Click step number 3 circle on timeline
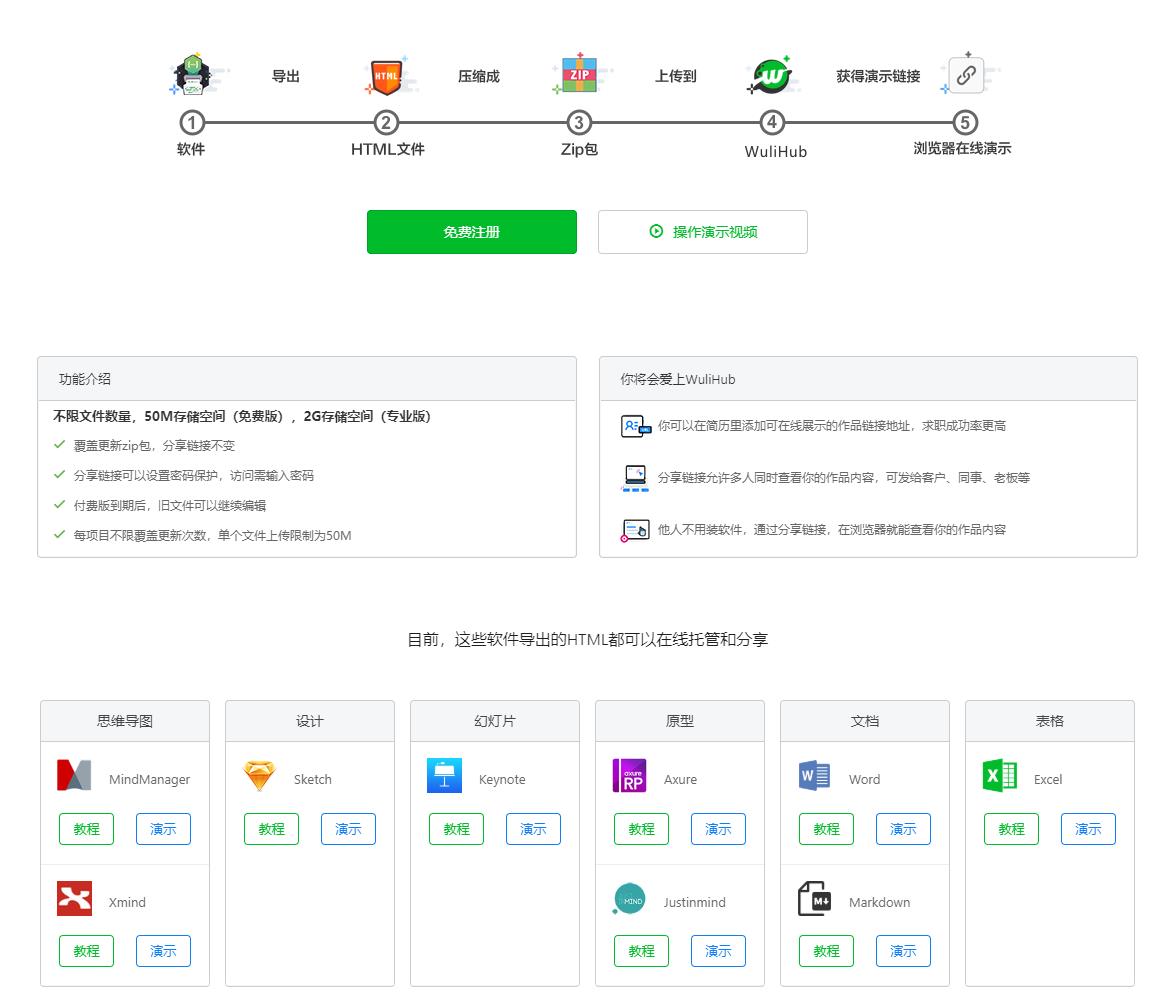This screenshot has height=1008, width=1150. (x=579, y=123)
